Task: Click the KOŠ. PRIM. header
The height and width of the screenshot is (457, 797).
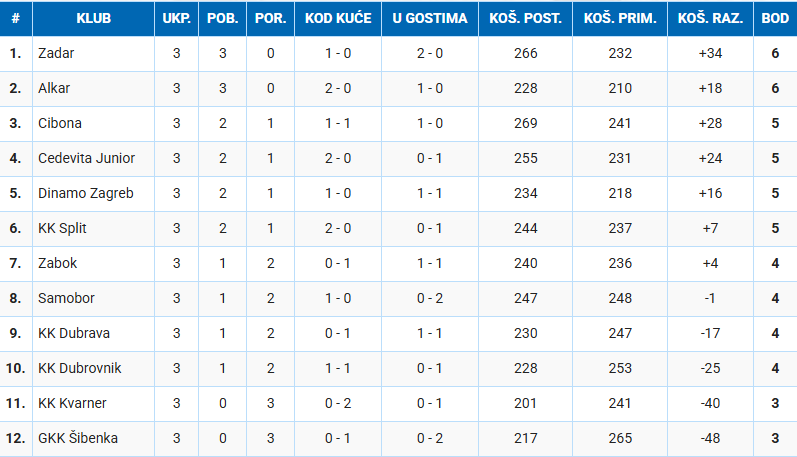Action: (x=619, y=19)
